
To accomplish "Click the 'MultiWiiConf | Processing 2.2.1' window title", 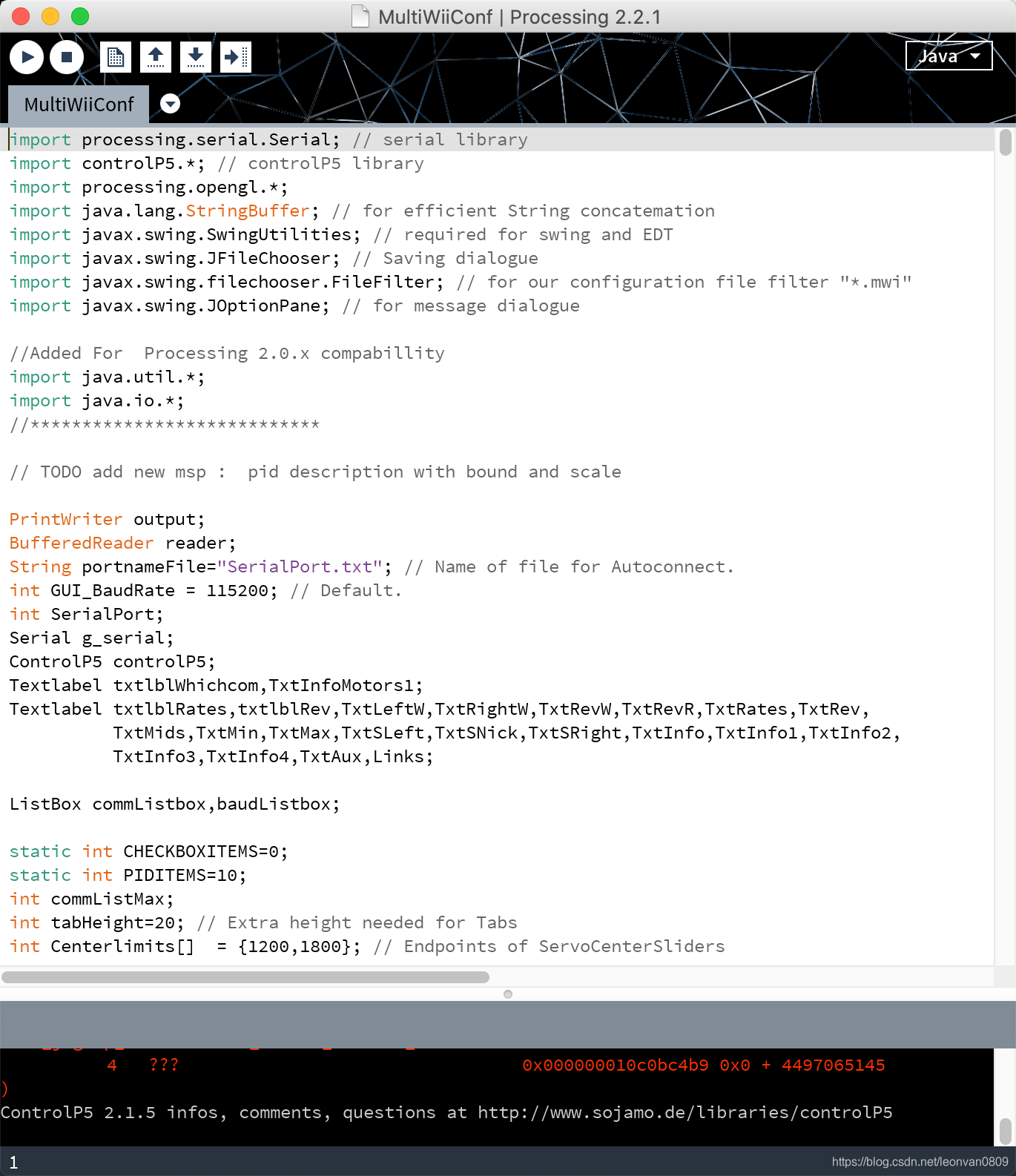I will [519, 16].
